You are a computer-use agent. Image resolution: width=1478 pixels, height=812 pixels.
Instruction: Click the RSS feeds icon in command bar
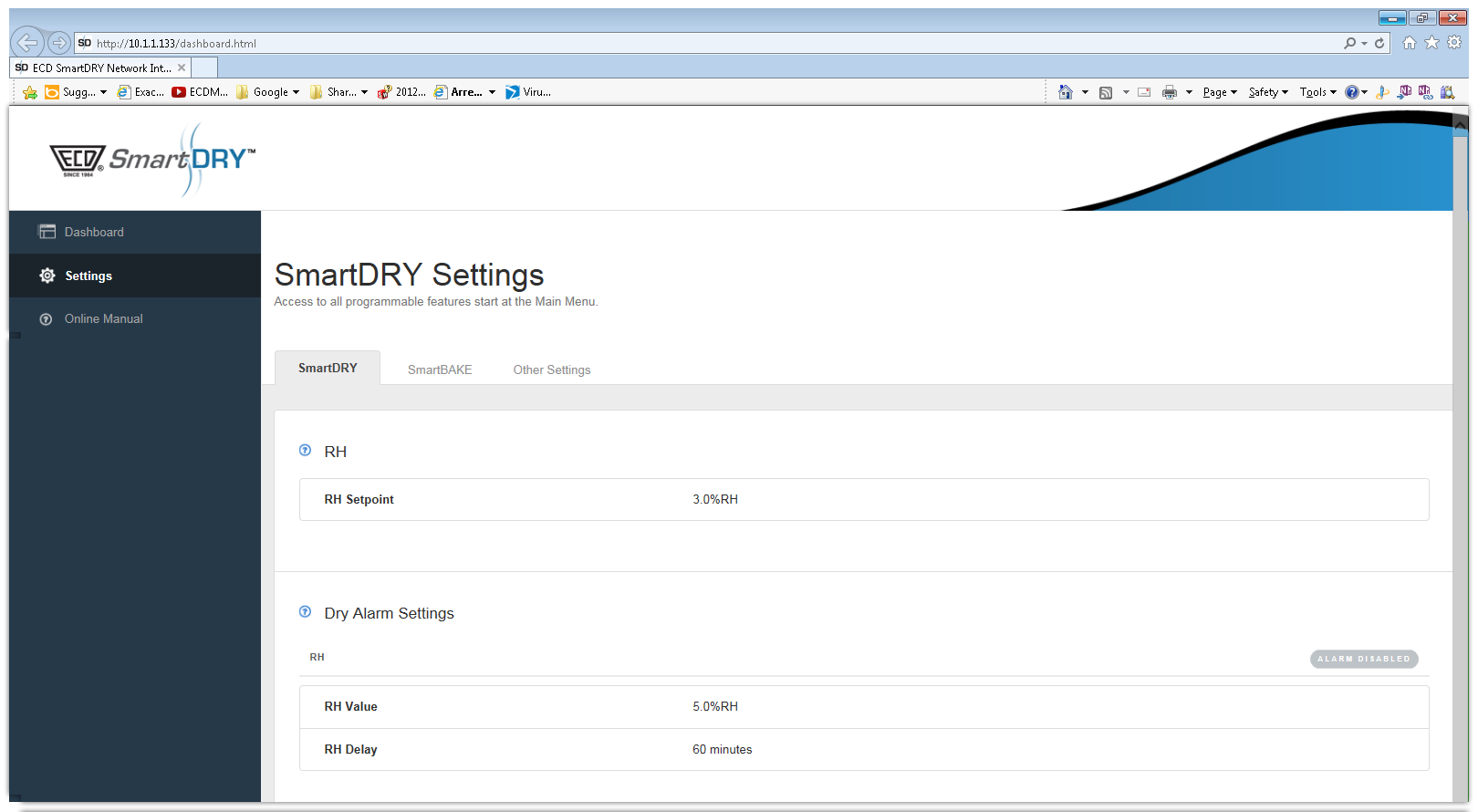1106,92
